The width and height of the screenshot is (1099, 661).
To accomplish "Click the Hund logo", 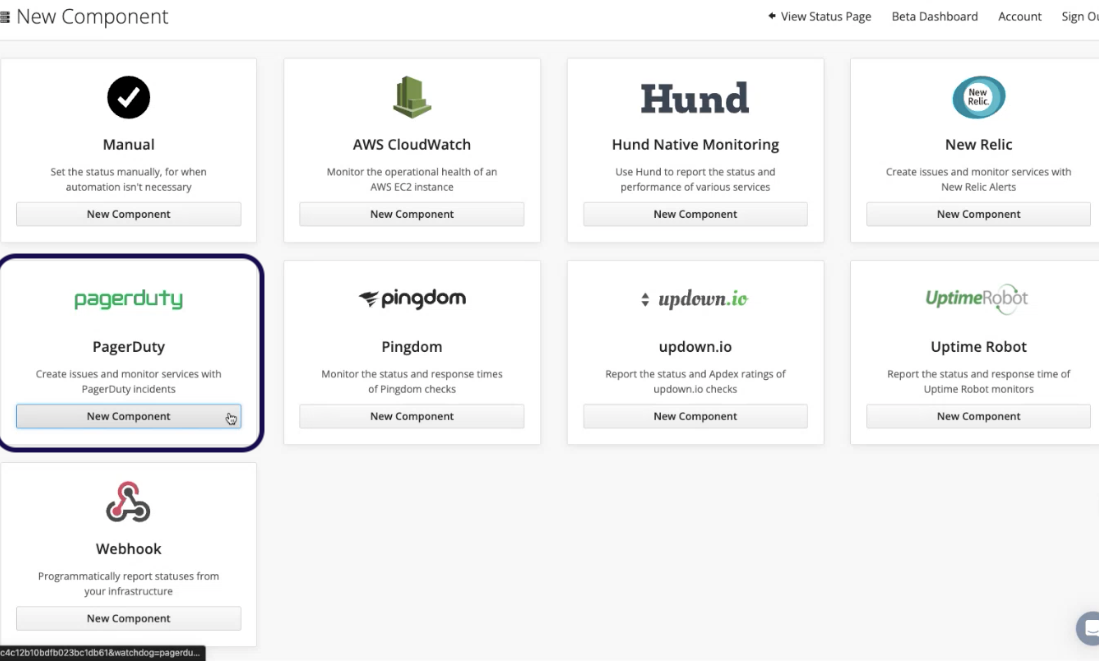I will 695,98.
